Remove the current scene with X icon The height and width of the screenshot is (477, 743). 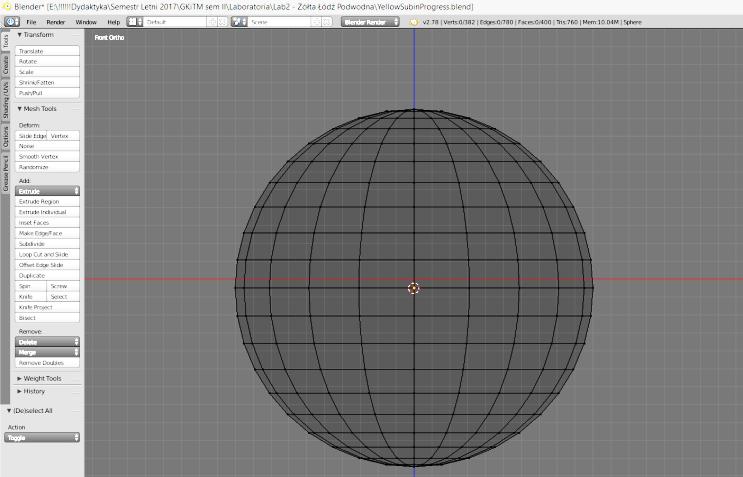click(x=326, y=22)
